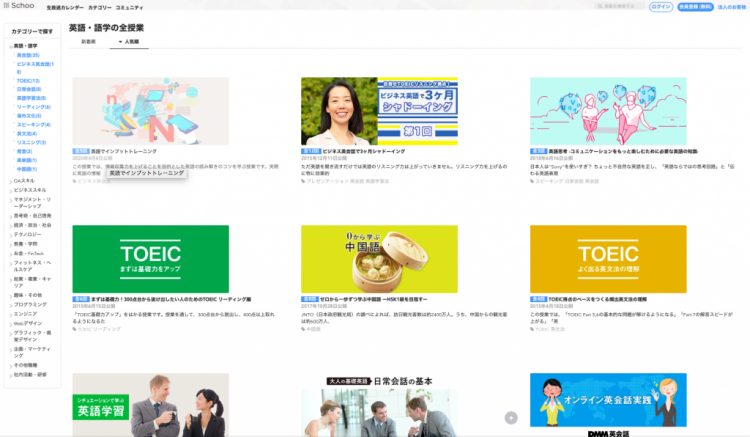Click the TOEIC得点のベースをつくる頻出英文法 title

click(x=597, y=299)
